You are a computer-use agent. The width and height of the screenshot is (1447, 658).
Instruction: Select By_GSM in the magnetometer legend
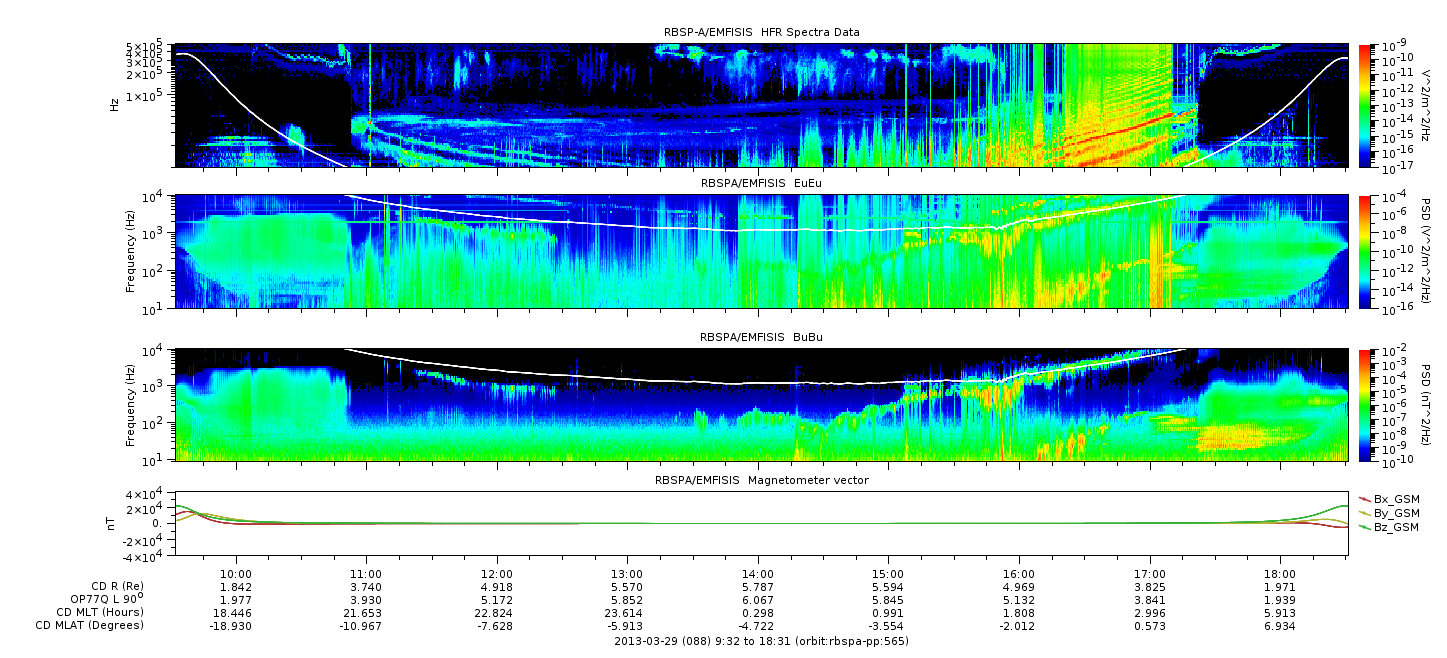point(1395,513)
